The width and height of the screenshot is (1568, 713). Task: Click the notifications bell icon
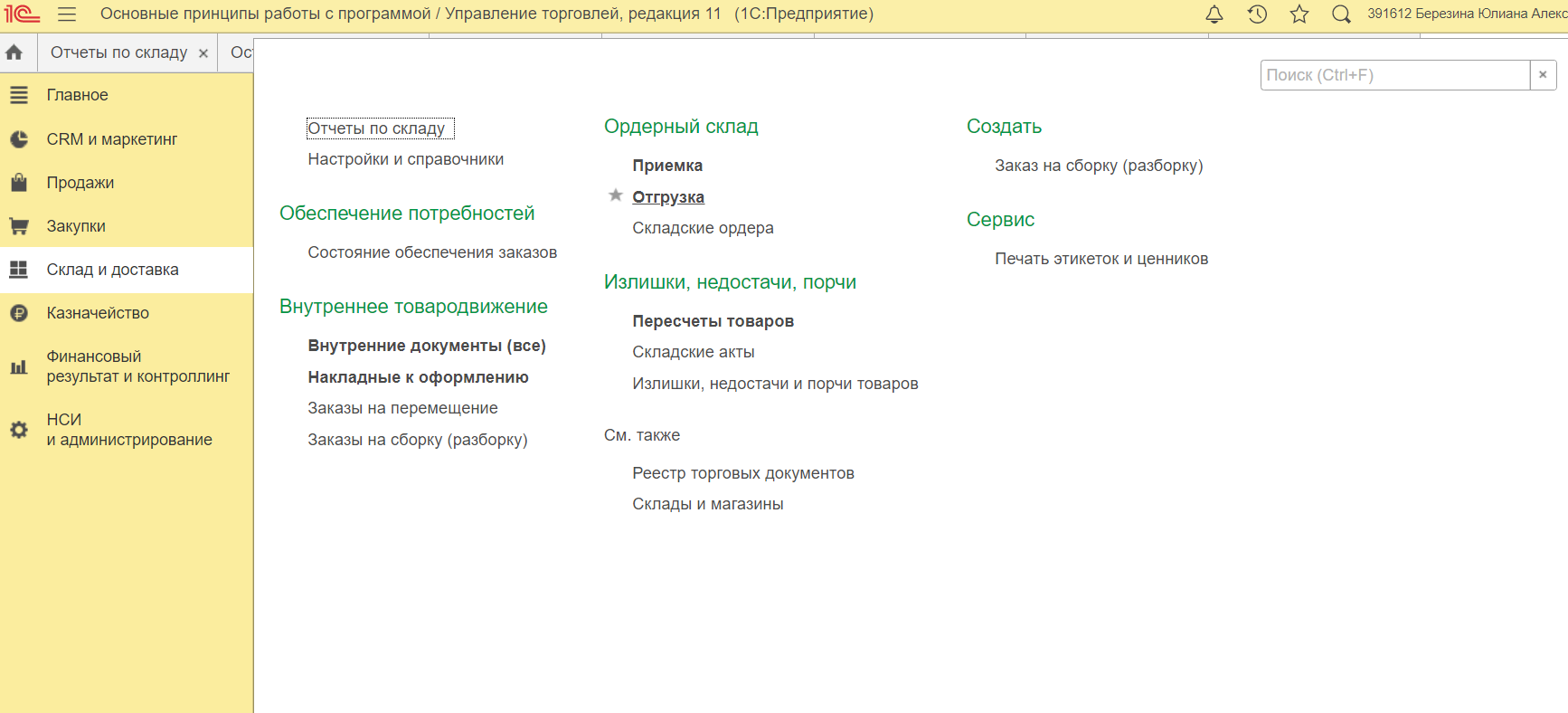pos(1214,14)
